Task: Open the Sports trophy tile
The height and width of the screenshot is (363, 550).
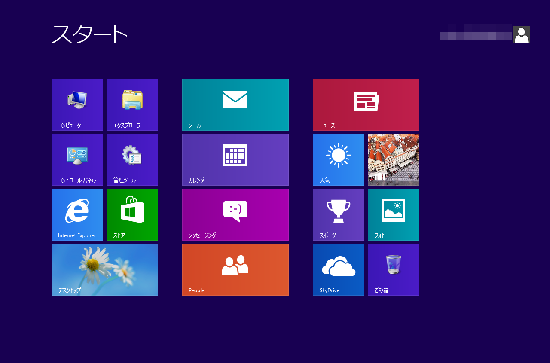Action: tap(338, 215)
